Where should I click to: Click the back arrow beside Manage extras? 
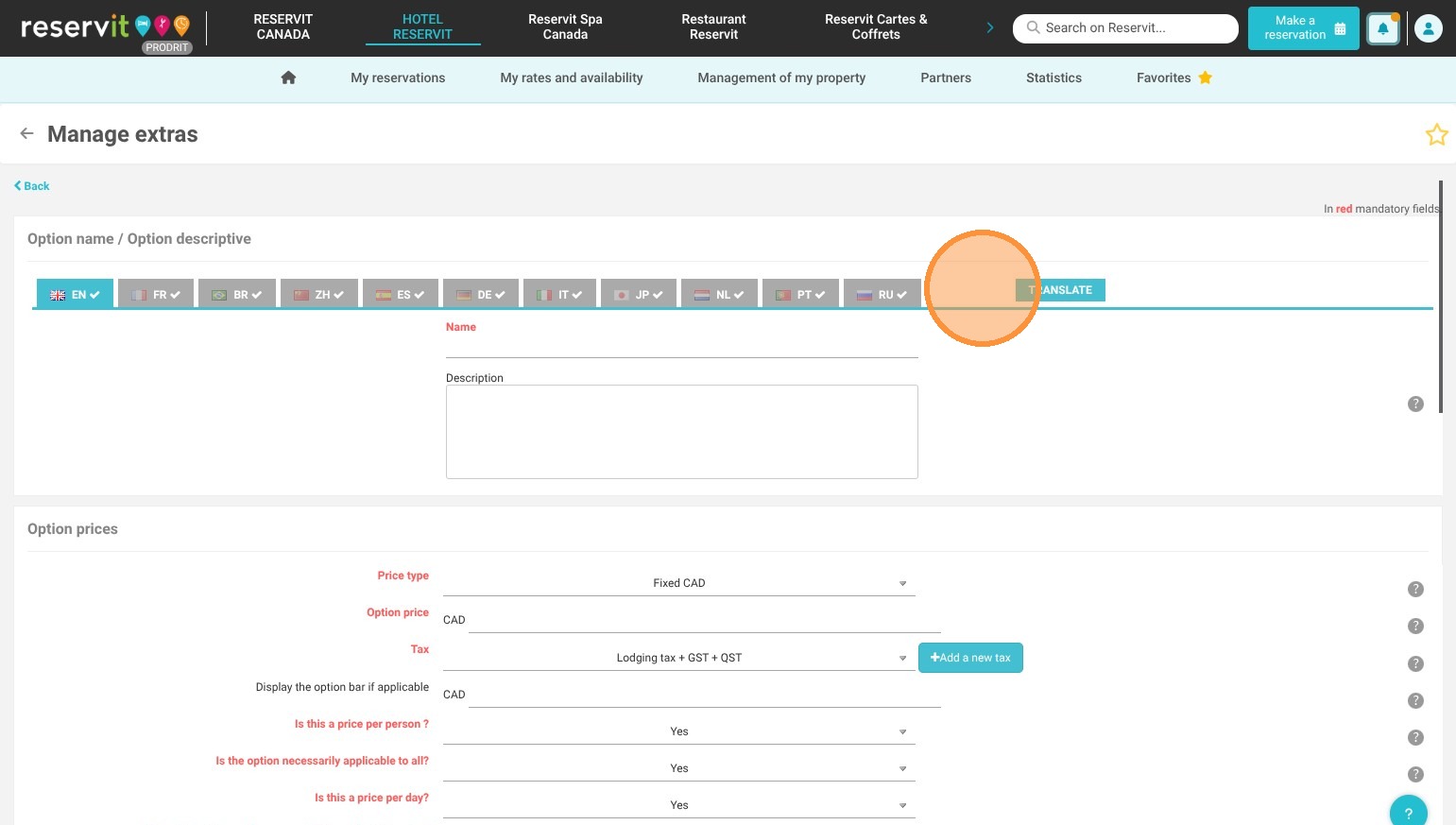pos(26,133)
